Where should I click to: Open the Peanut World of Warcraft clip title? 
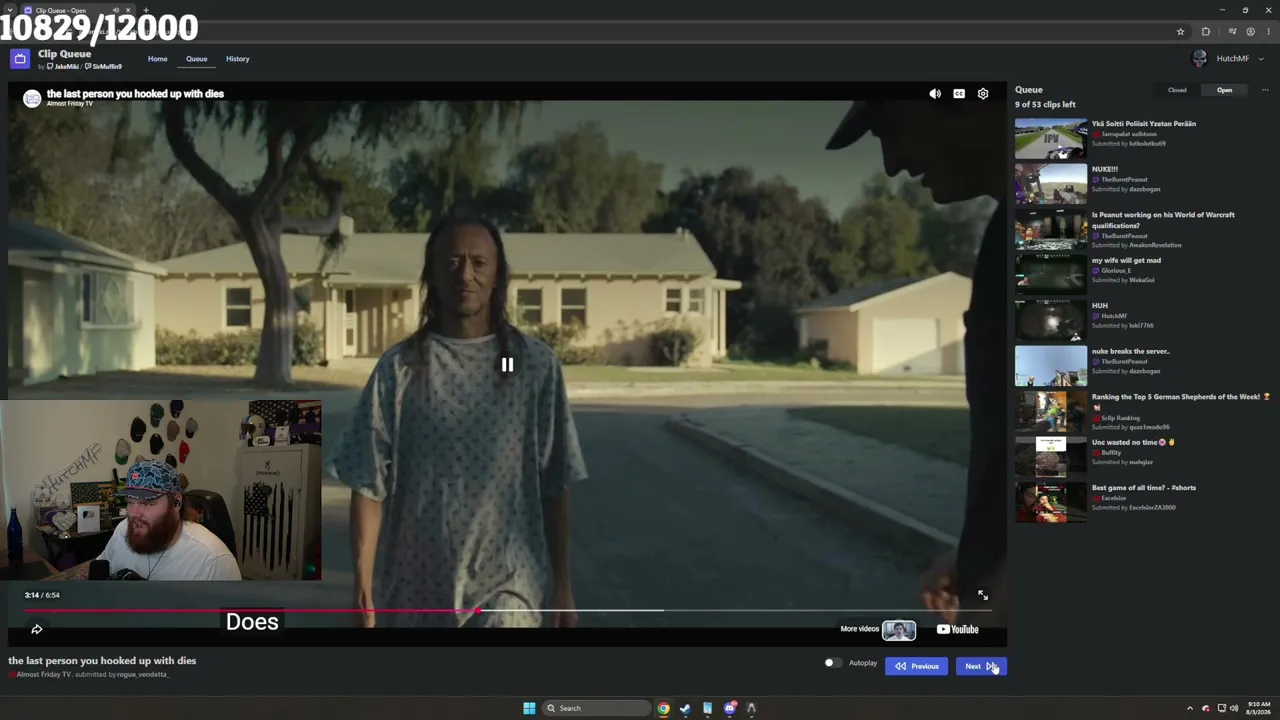[x=1163, y=220]
